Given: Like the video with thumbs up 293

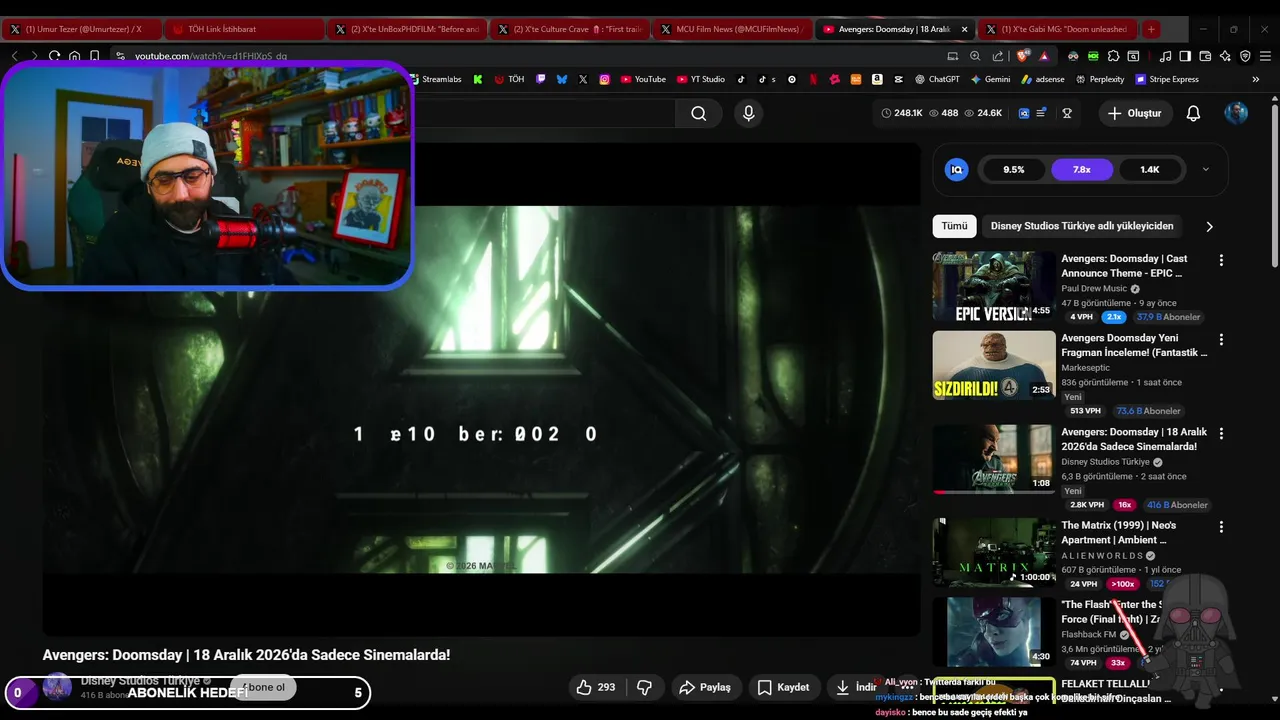Looking at the screenshot, I should pos(595,687).
